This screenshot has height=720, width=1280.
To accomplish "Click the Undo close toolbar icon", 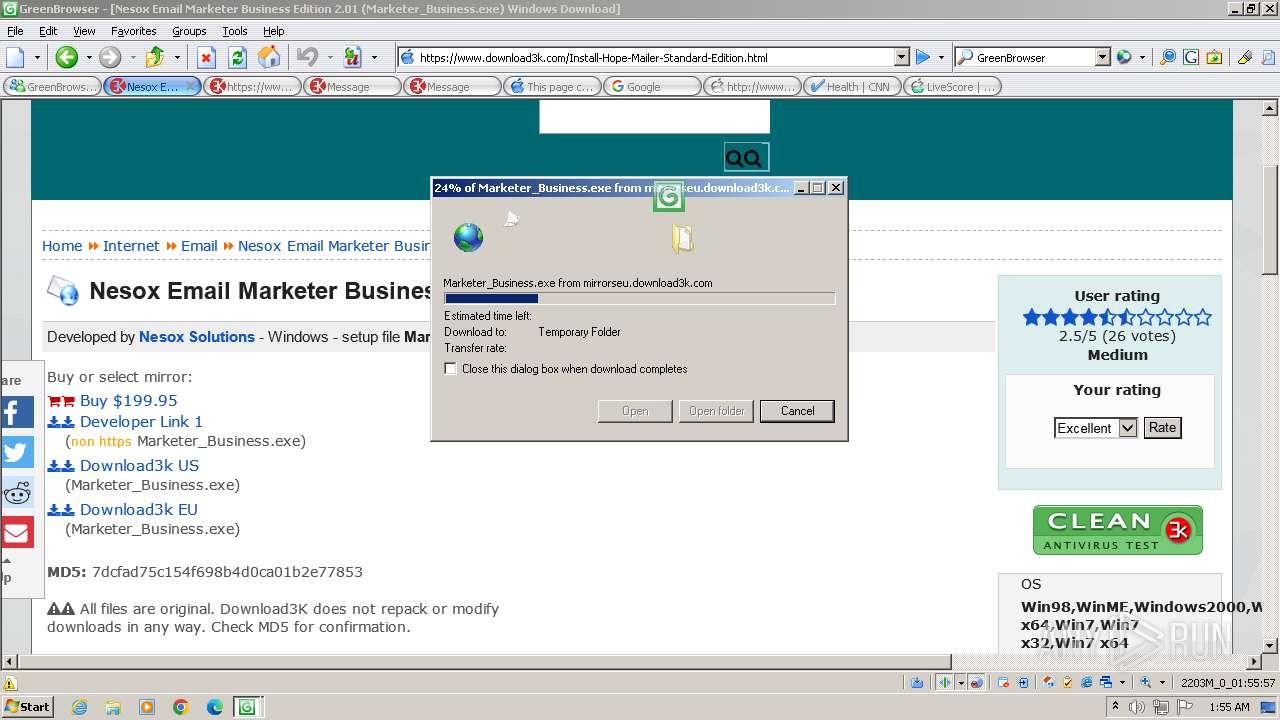I will point(307,57).
